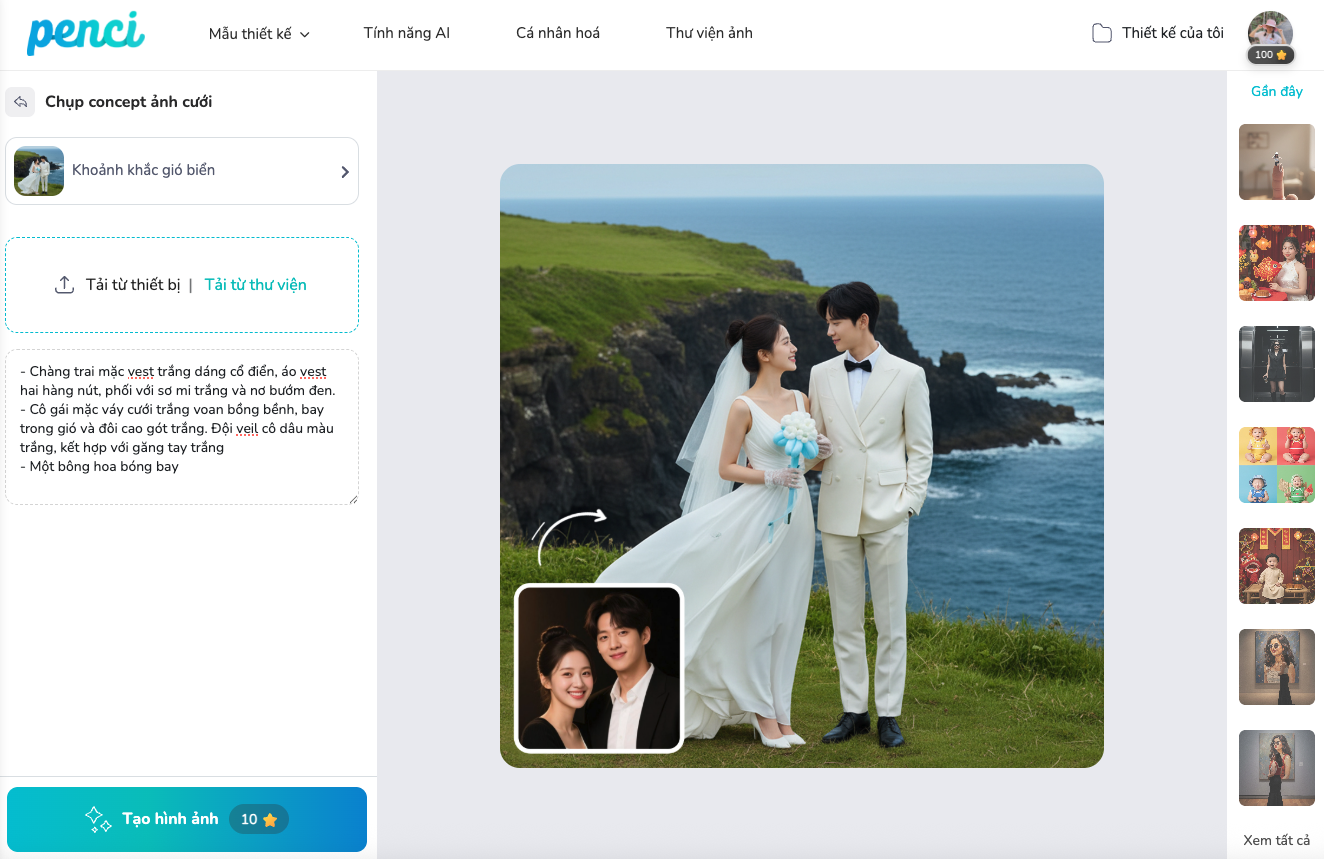Click the sparkle icon on Tạo hình ảnh
Screen dimensions: 1324x859
click(98, 820)
